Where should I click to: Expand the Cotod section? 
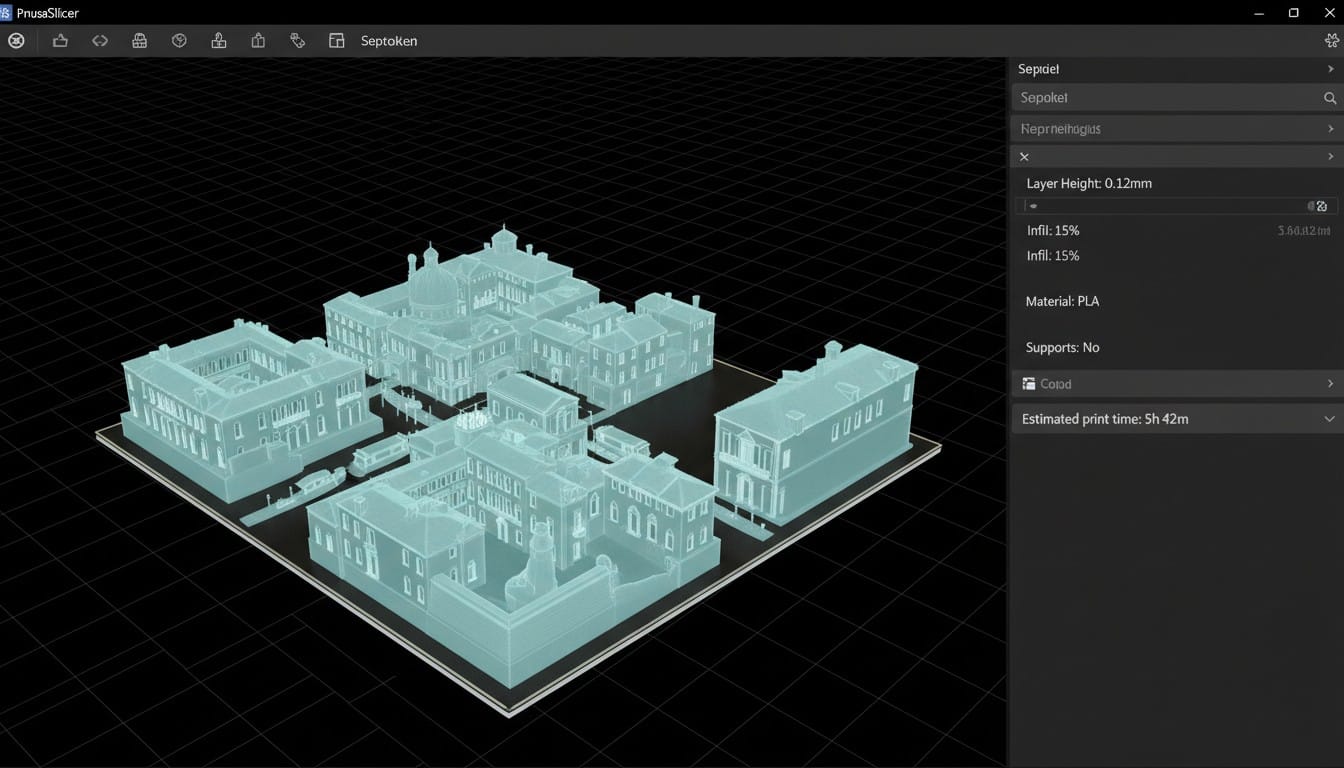point(1330,384)
